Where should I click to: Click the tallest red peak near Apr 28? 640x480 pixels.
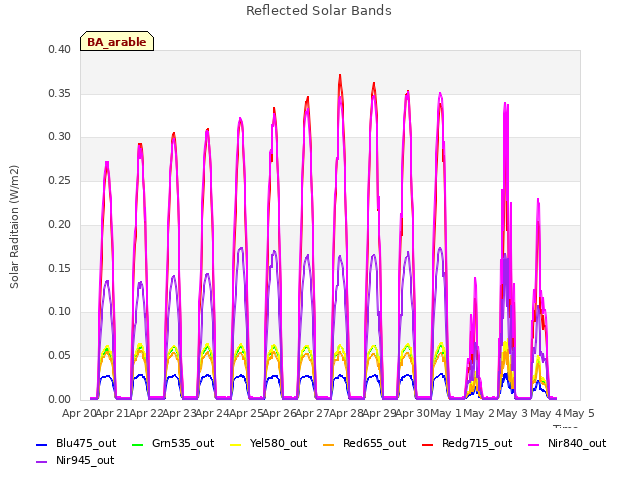[340, 76]
